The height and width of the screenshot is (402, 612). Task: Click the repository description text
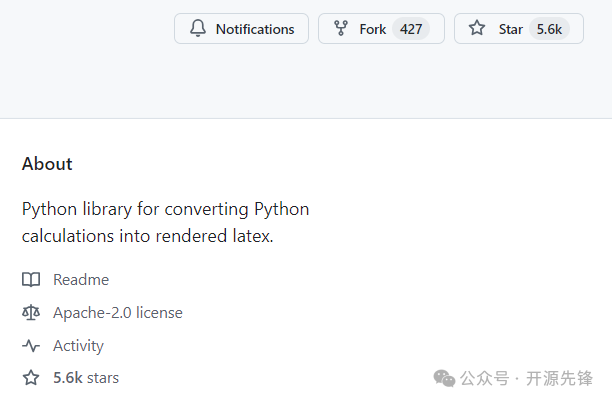[x=165, y=223]
